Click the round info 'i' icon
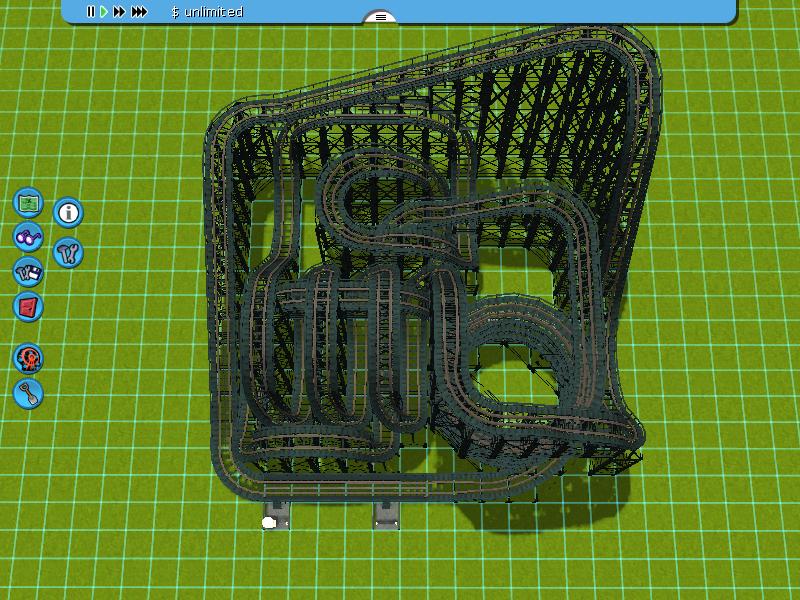The image size is (800, 600). (x=68, y=212)
